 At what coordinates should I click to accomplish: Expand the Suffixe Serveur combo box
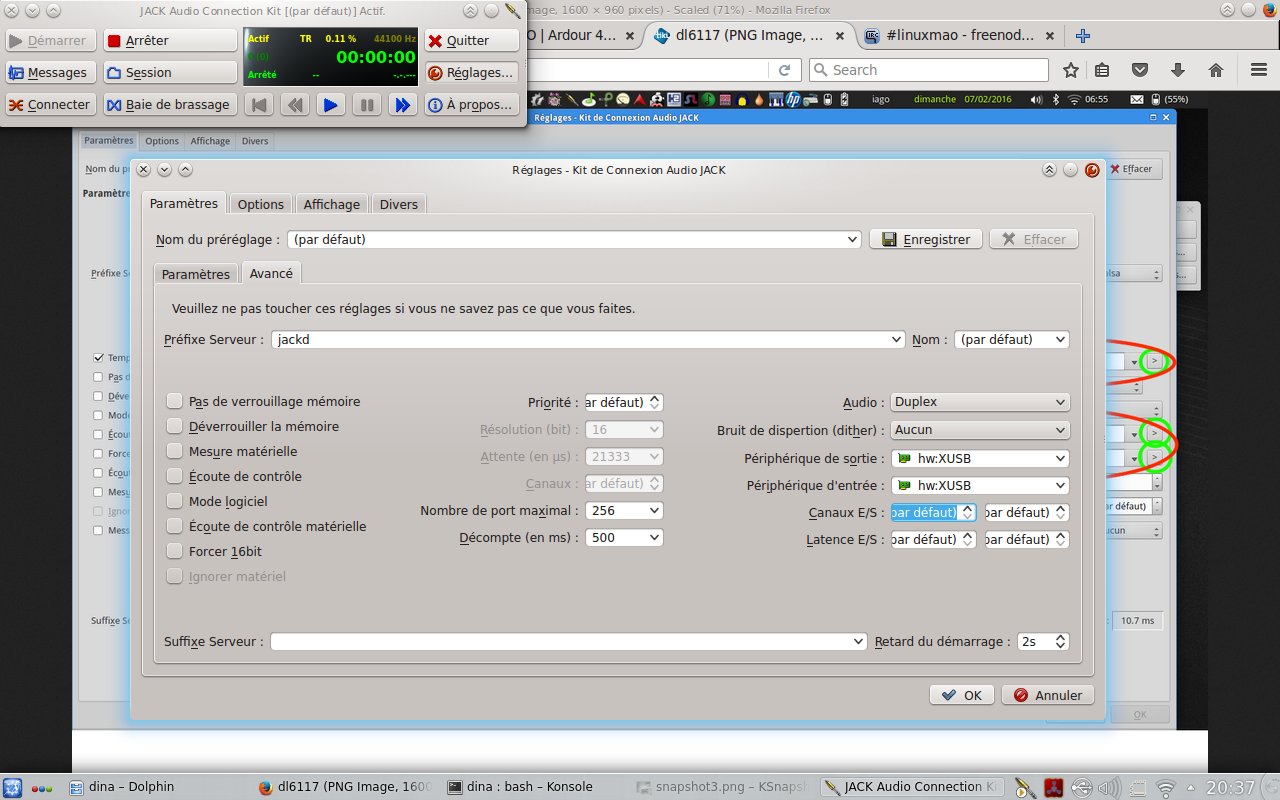(568, 642)
